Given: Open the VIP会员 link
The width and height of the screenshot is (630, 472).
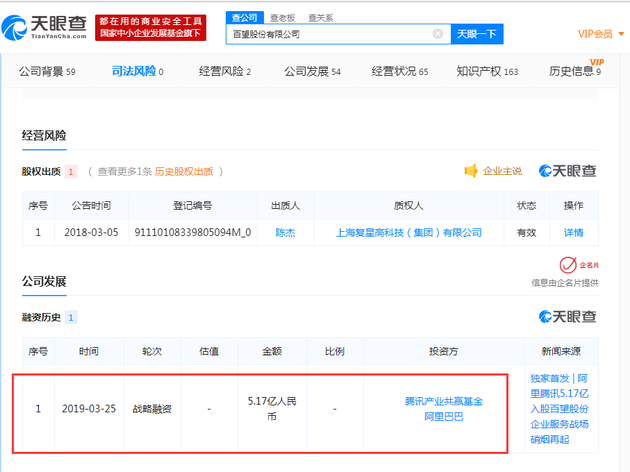Looking at the screenshot, I should (595, 34).
